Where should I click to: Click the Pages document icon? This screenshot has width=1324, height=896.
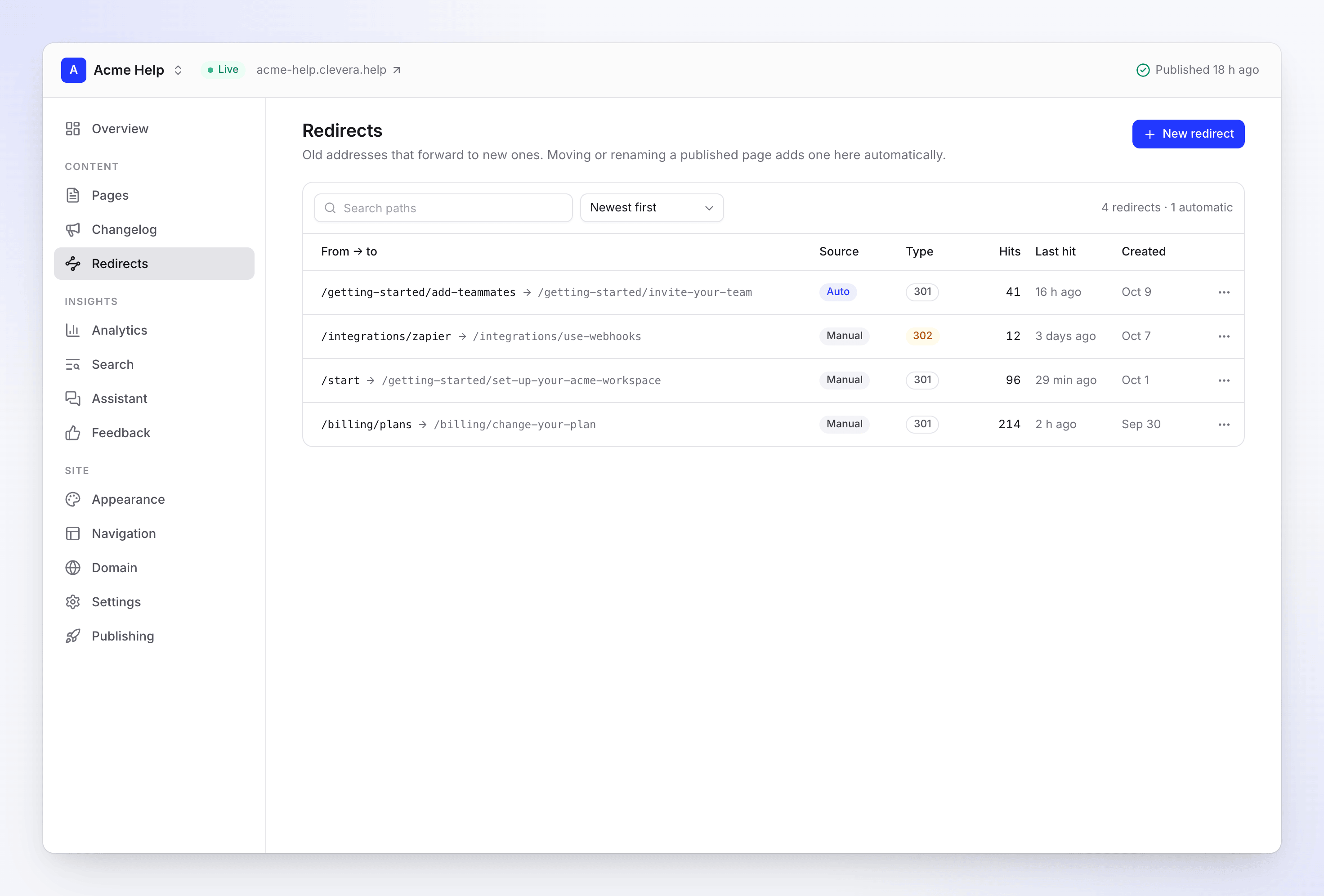(x=72, y=195)
